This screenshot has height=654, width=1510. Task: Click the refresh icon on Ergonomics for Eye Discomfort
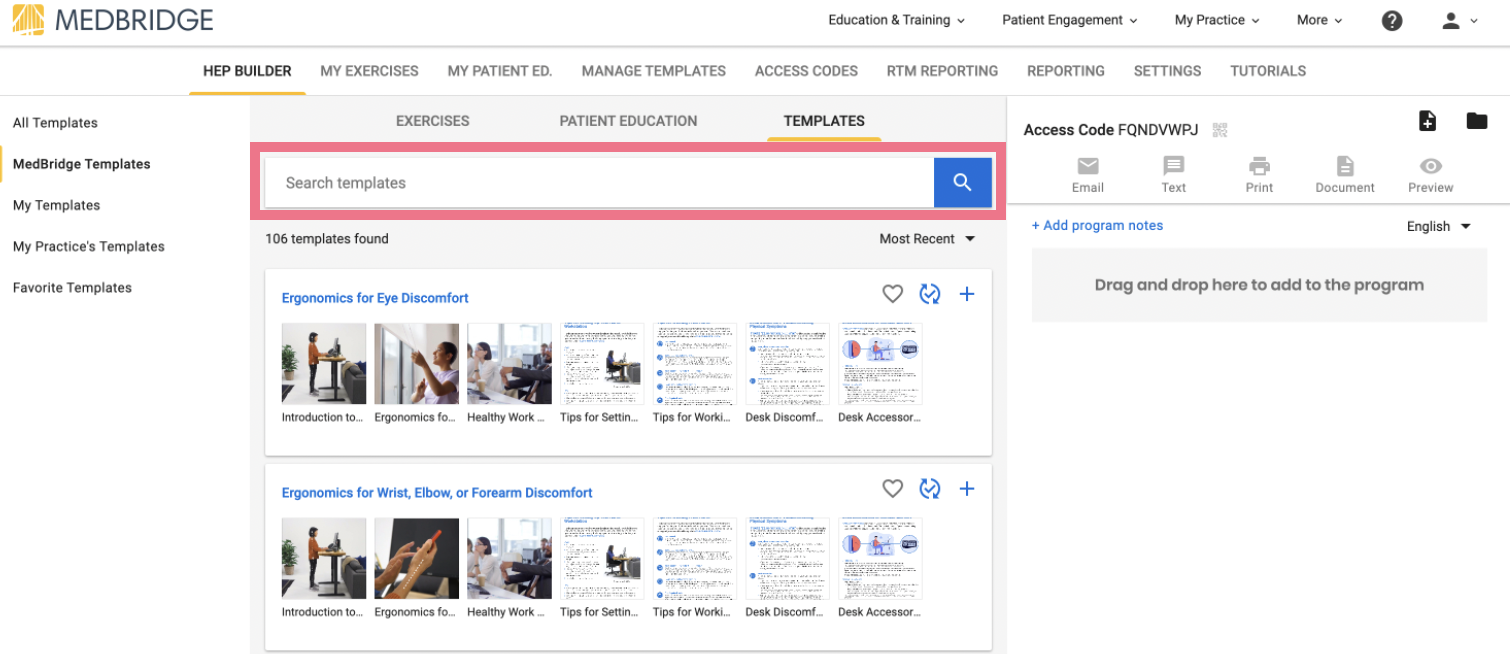click(x=930, y=294)
